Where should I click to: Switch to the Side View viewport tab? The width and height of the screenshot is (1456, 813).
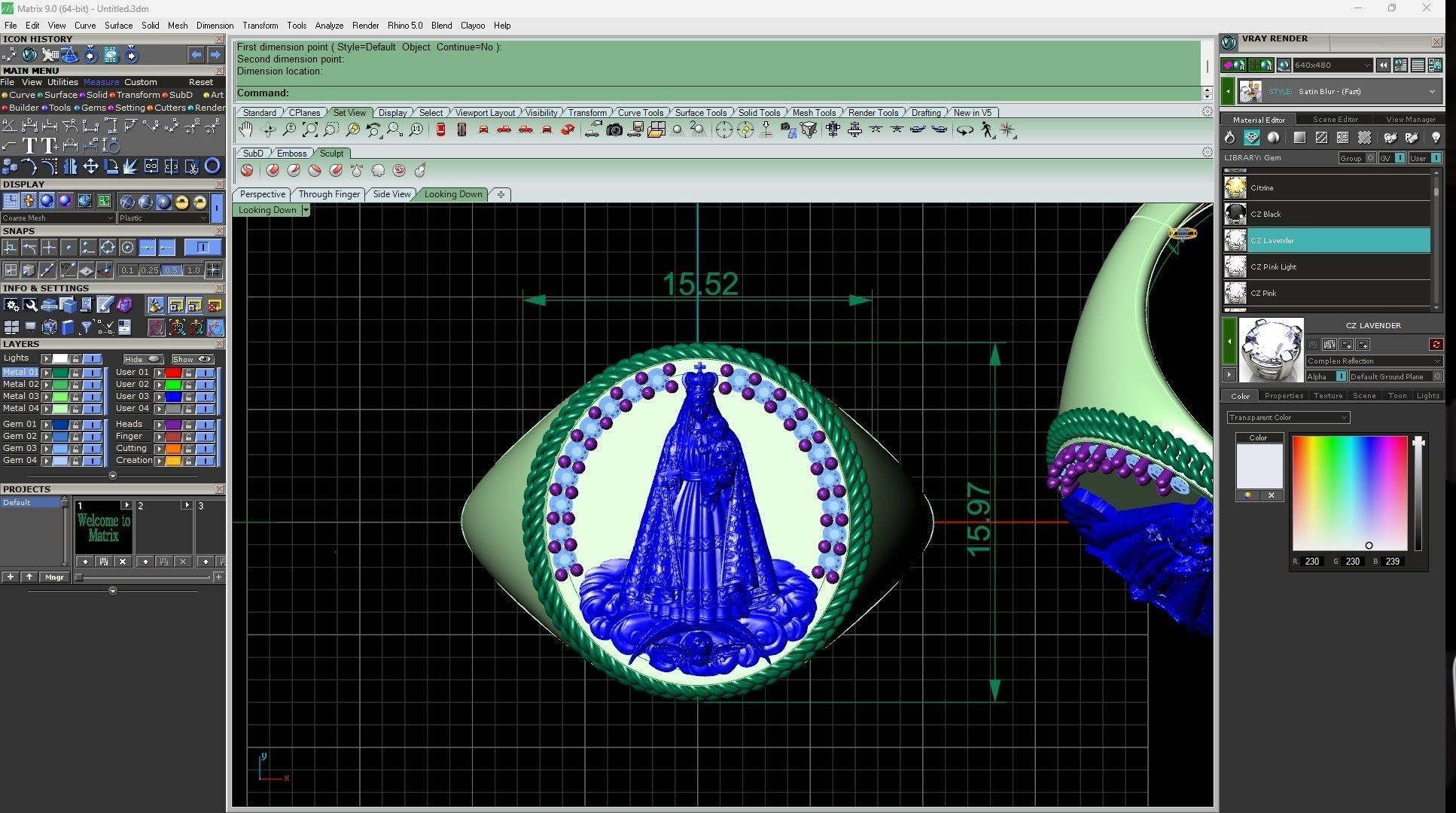pos(391,194)
